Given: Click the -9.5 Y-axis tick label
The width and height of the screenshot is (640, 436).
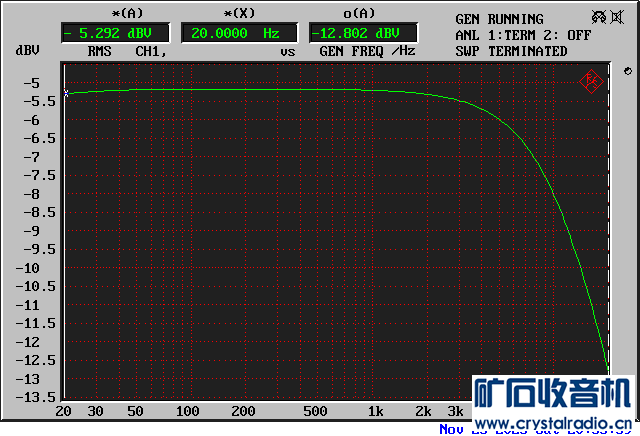Looking at the screenshot, I should coord(39,249).
